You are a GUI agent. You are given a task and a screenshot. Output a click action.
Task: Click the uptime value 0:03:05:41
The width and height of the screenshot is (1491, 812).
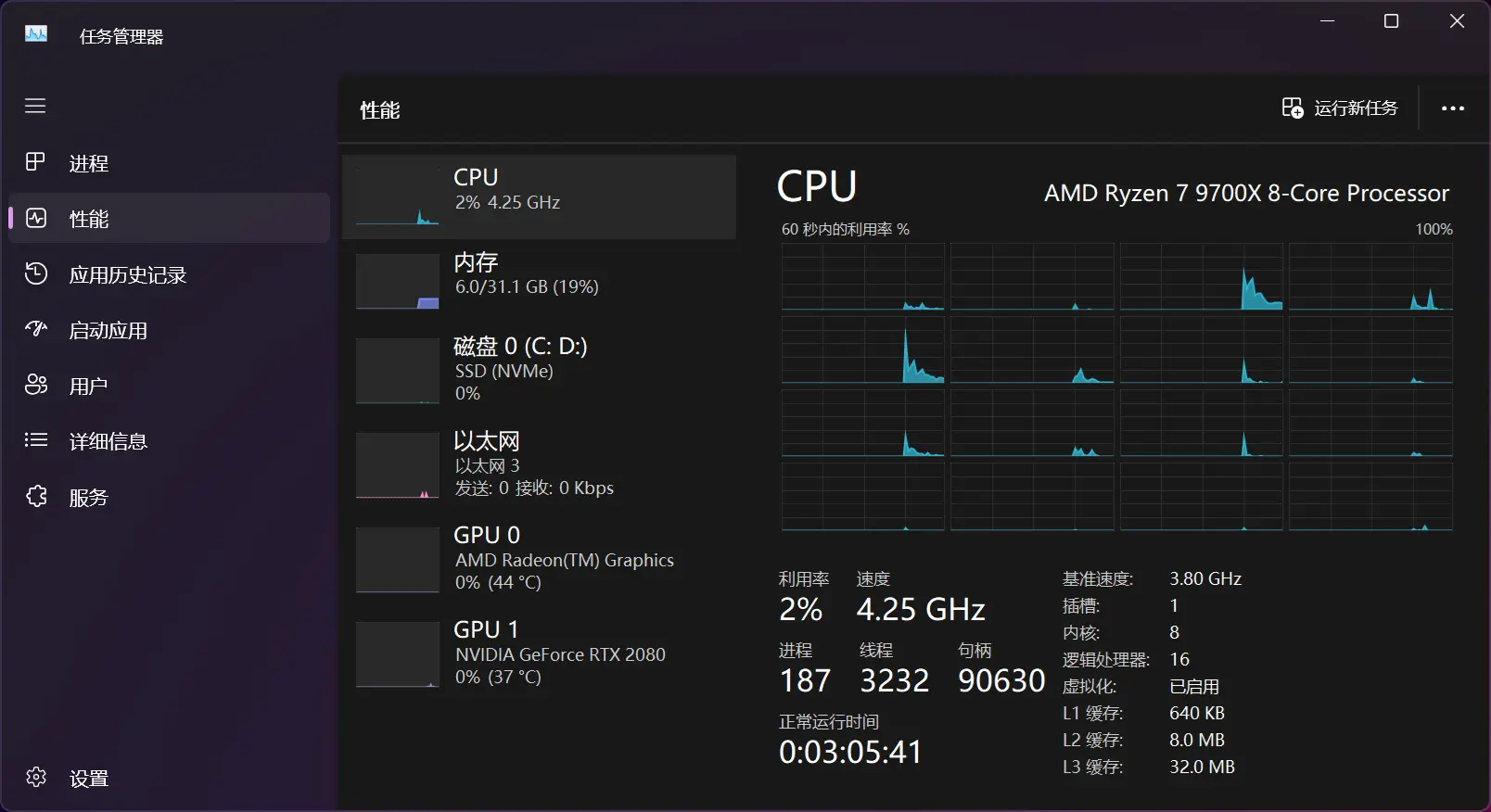(850, 752)
